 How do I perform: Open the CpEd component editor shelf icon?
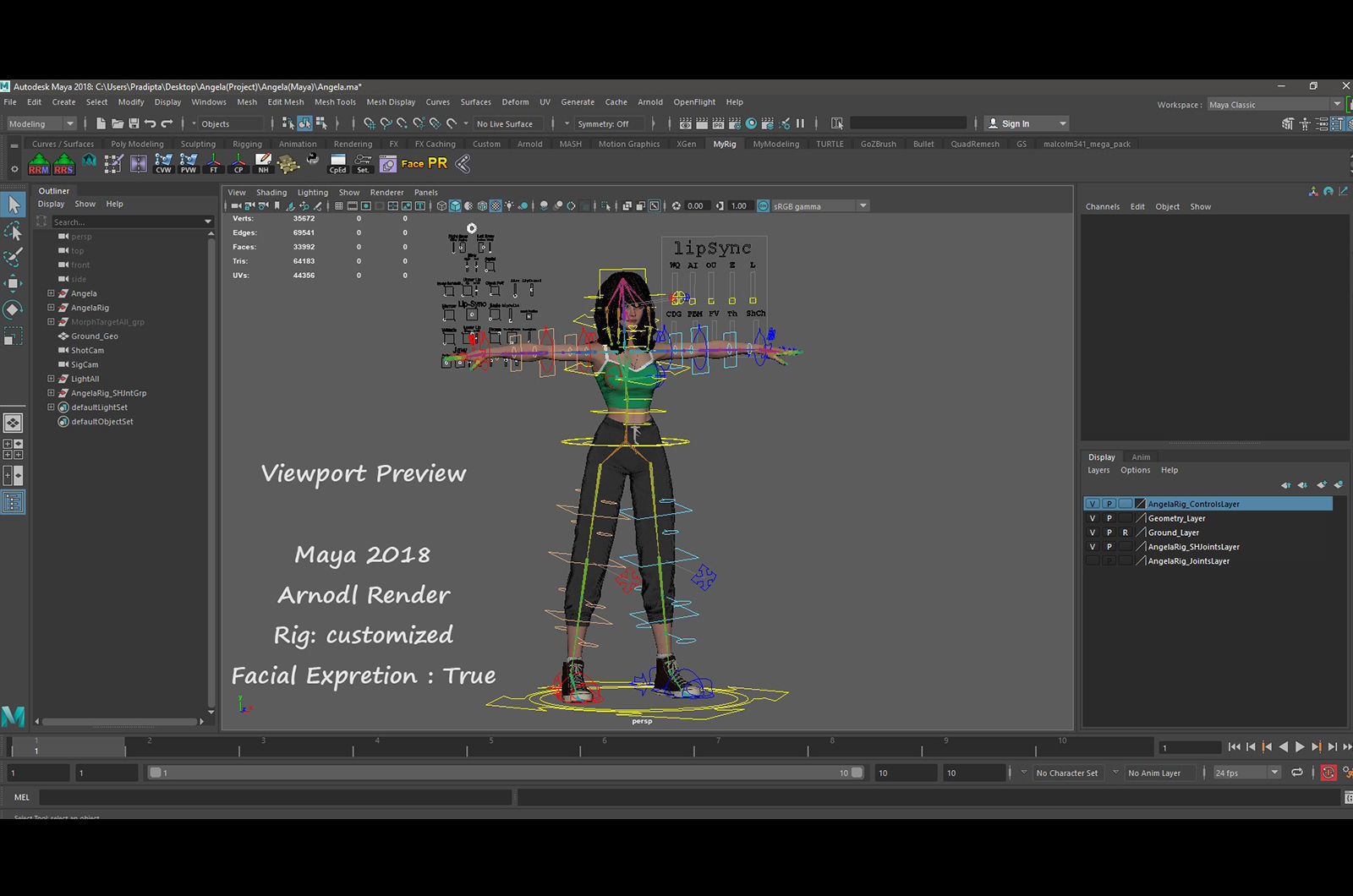point(337,164)
